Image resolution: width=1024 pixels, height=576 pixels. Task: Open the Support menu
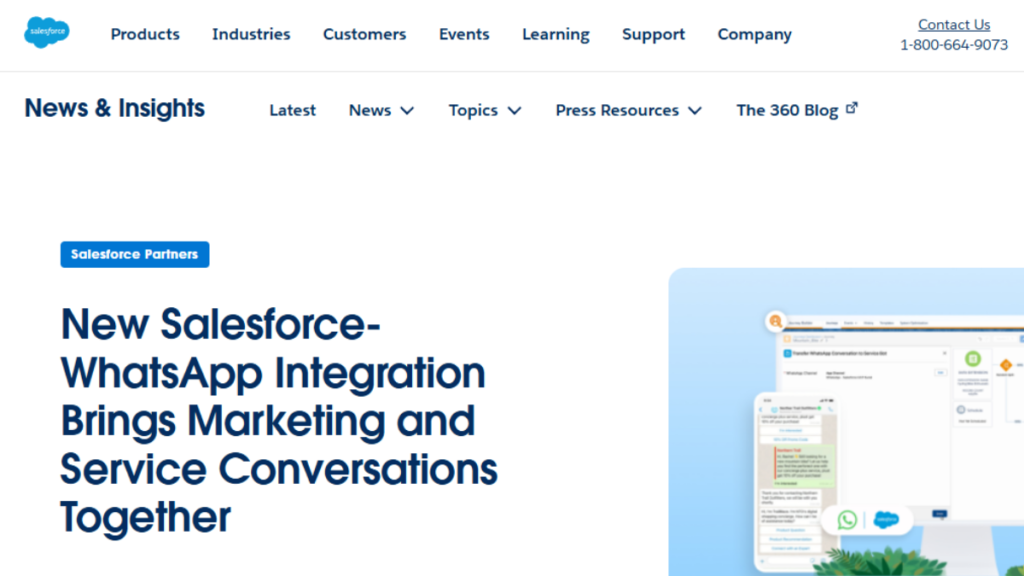pos(653,34)
